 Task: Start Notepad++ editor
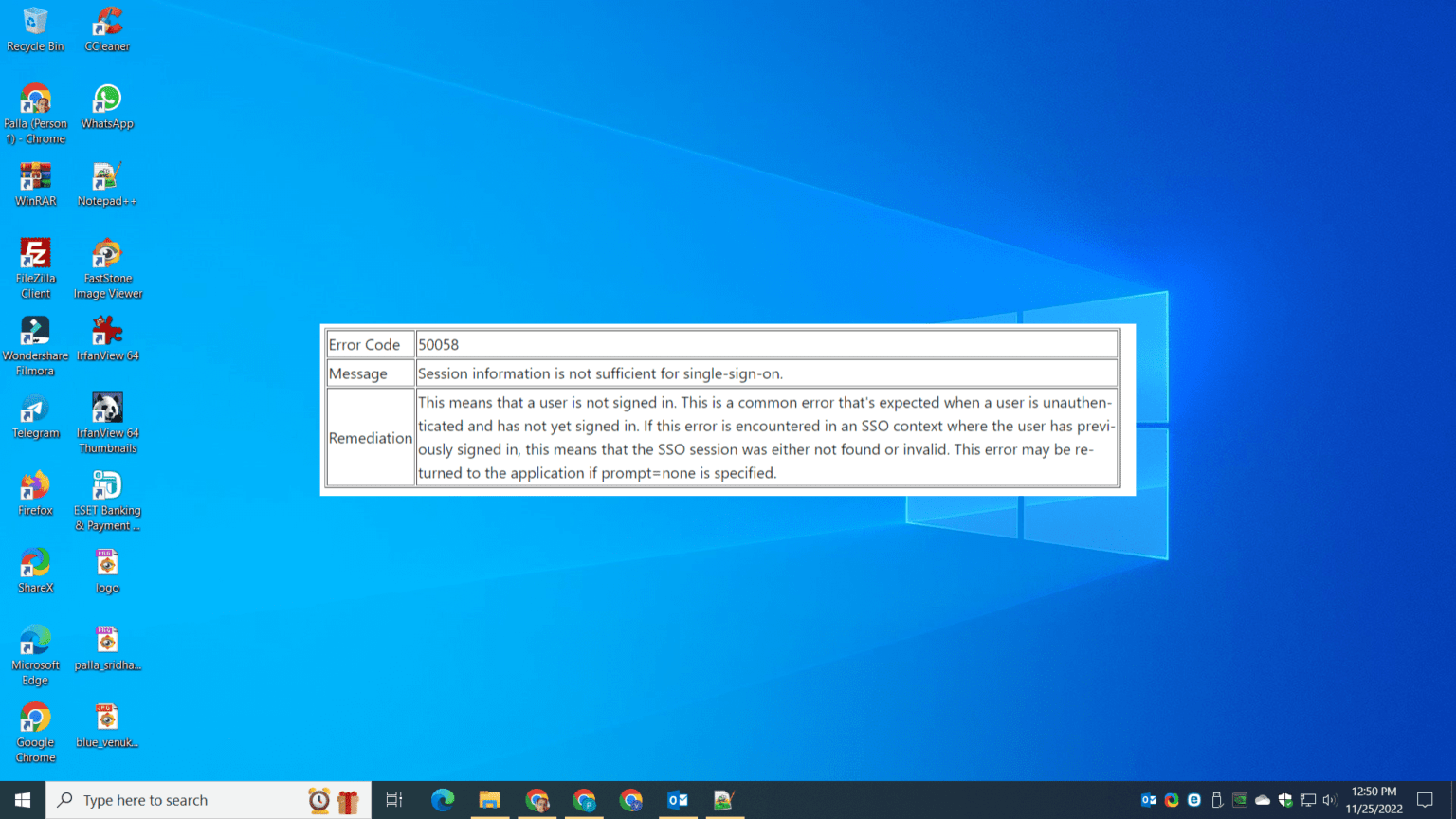coord(106,175)
